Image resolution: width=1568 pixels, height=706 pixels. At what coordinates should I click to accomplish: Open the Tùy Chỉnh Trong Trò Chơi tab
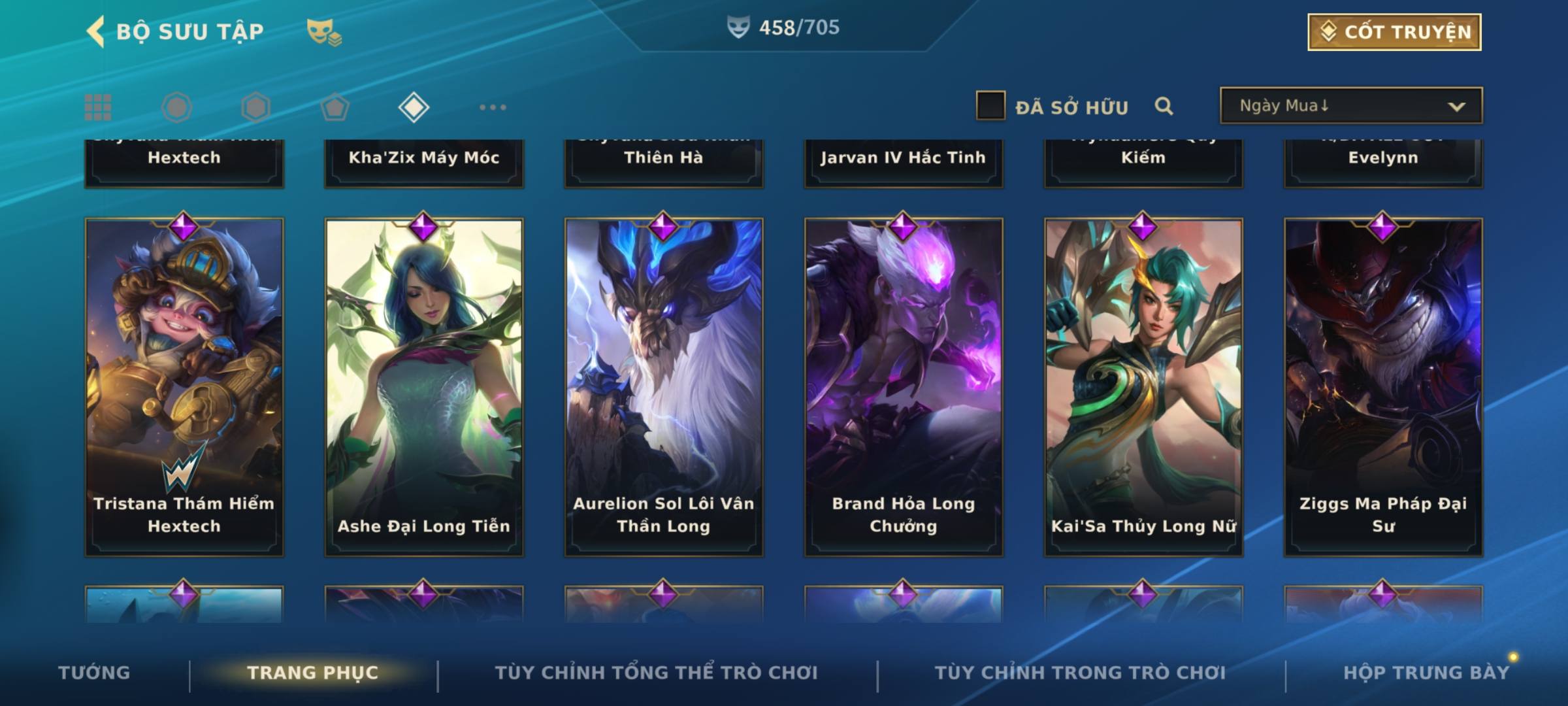[1080, 672]
